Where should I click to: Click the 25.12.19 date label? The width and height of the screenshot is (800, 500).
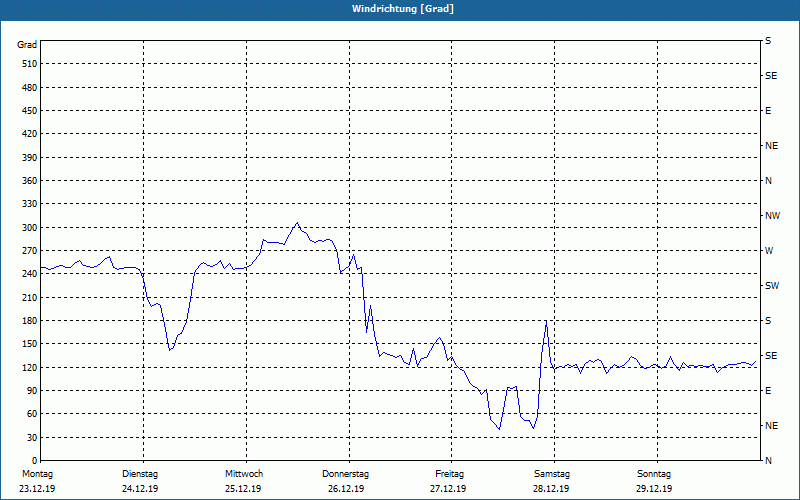pyautogui.click(x=243, y=489)
